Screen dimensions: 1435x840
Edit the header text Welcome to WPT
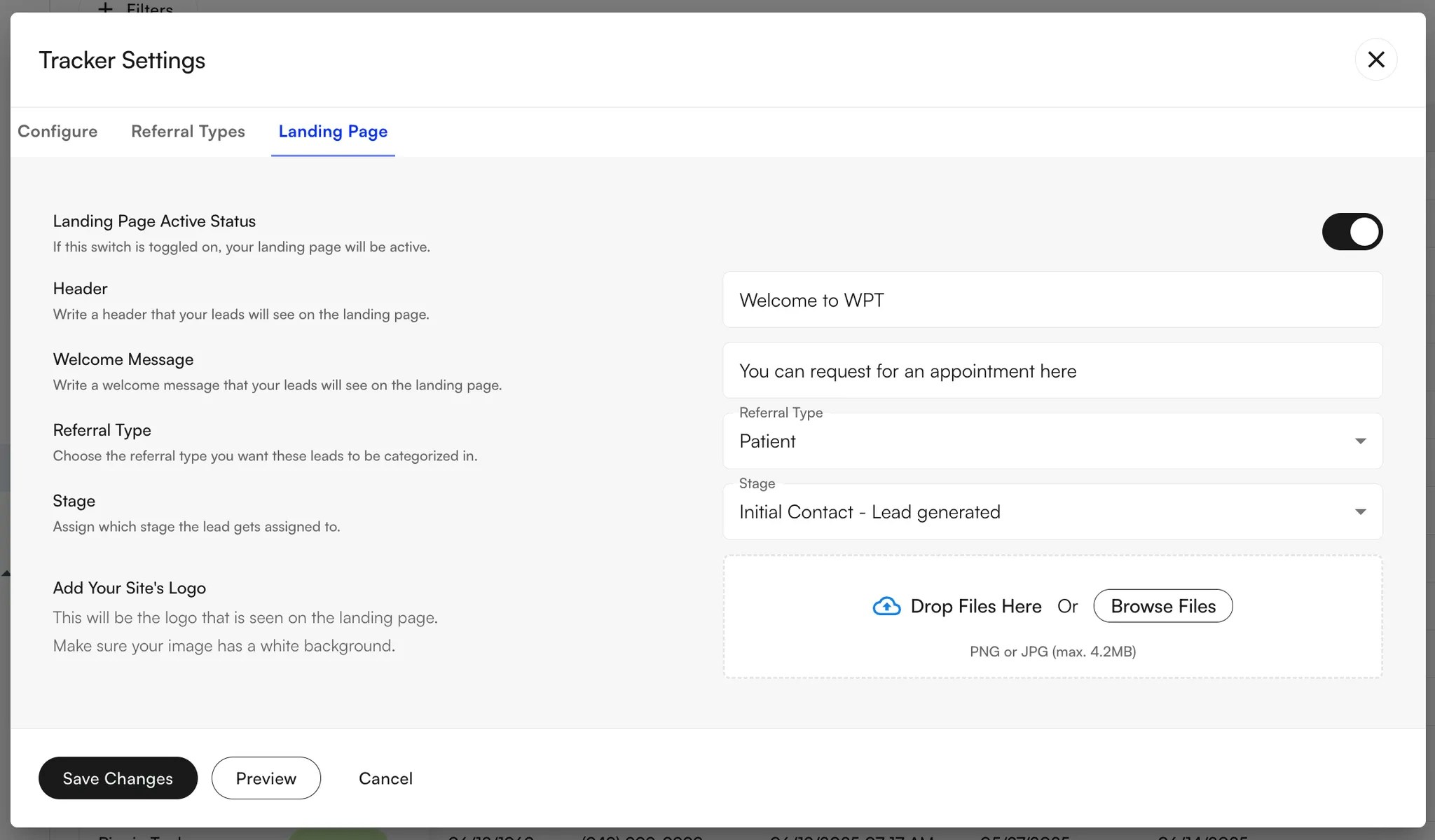[x=1051, y=300]
